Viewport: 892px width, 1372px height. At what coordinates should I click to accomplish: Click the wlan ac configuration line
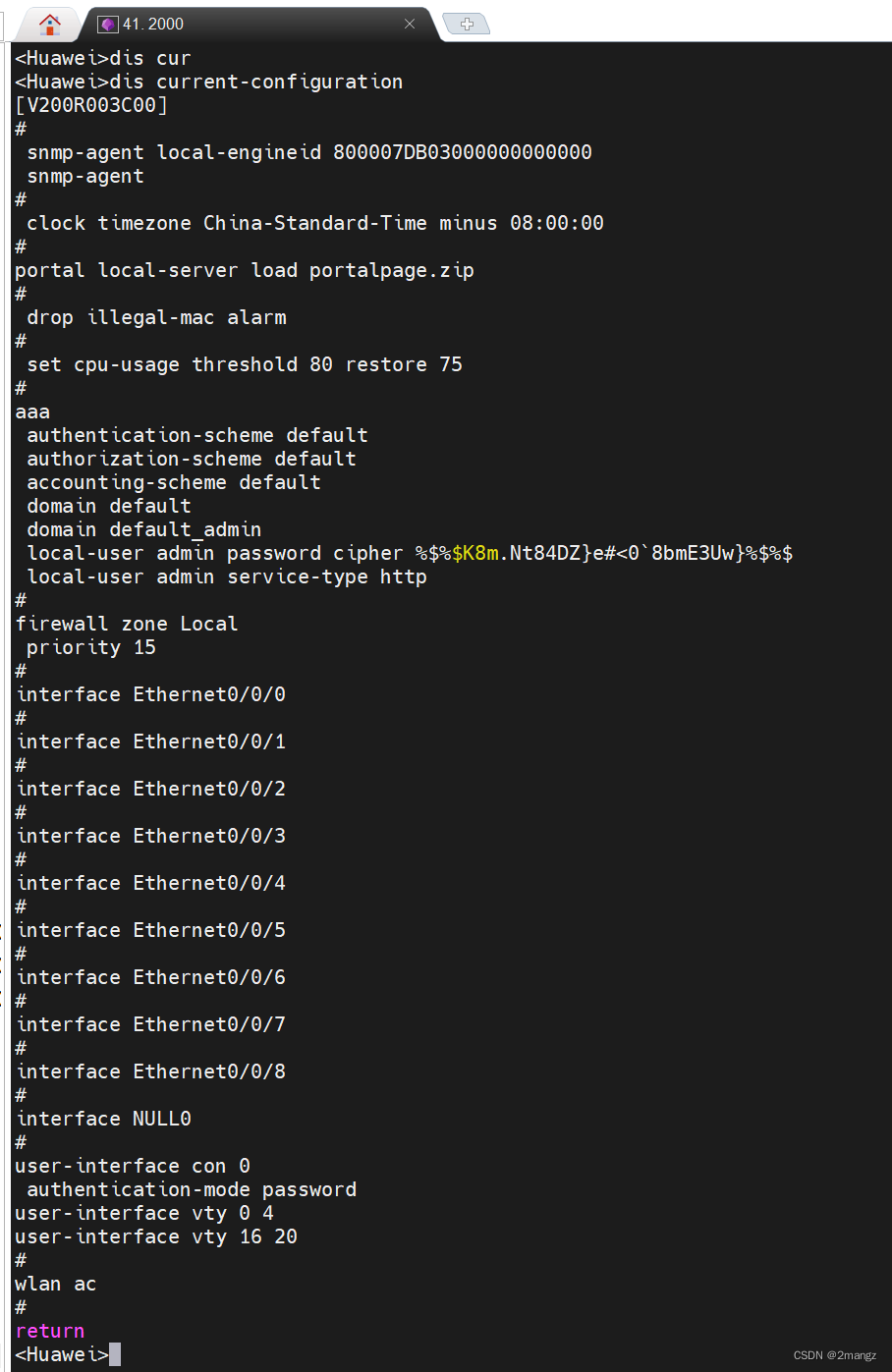pos(55,1284)
